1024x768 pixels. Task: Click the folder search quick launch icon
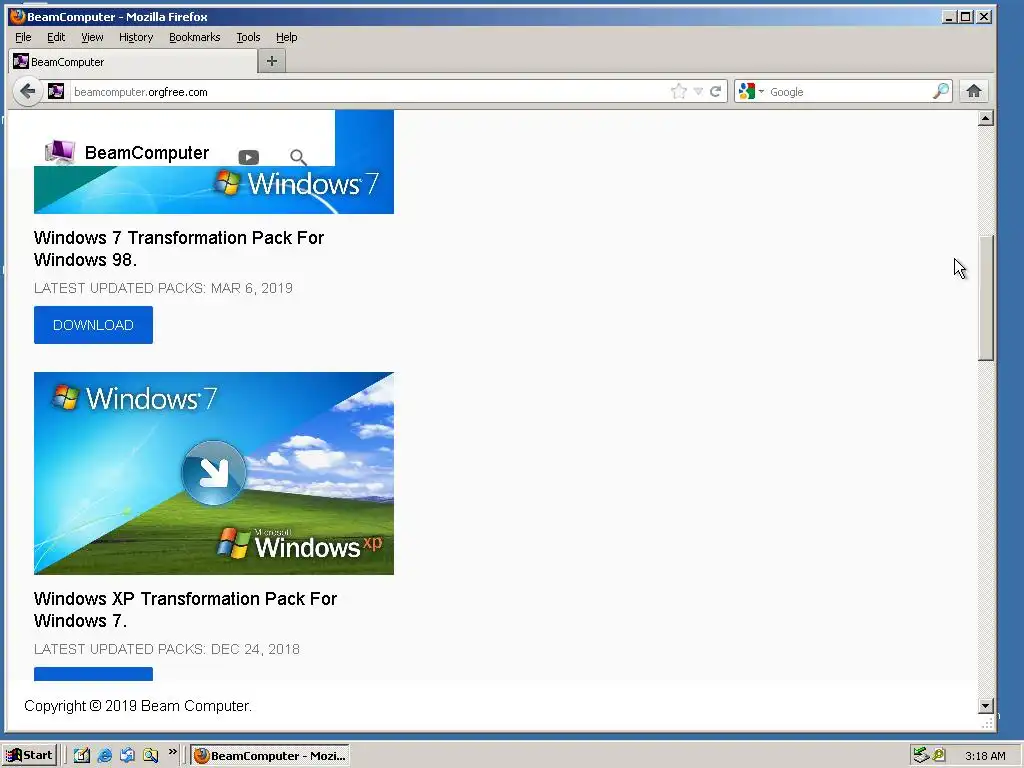pos(150,756)
